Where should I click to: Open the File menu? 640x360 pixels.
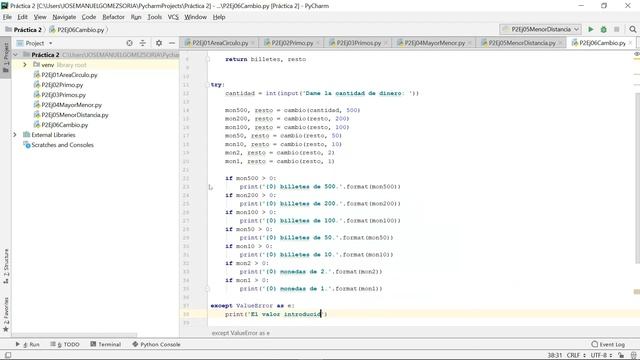pos(7,17)
